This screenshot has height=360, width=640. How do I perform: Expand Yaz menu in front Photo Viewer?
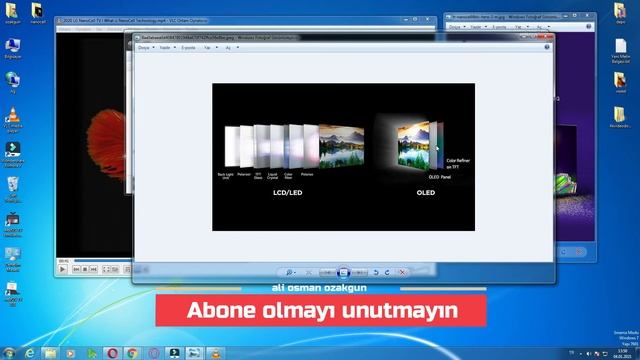pyautogui.click(x=211, y=48)
